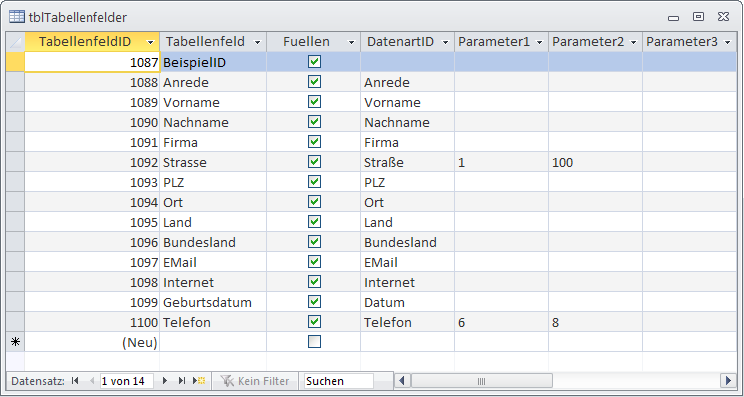Click the Kein Filter indicator
This screenshot has width=744, height=397.
(255, 381)
